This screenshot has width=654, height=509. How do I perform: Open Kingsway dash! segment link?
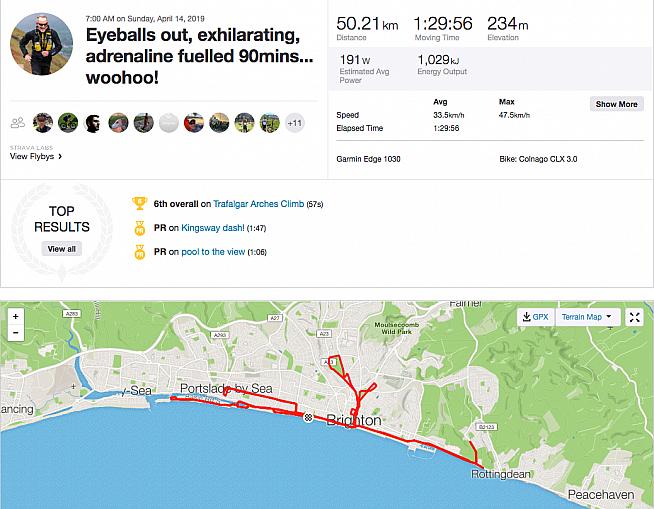tap(212, 228)
